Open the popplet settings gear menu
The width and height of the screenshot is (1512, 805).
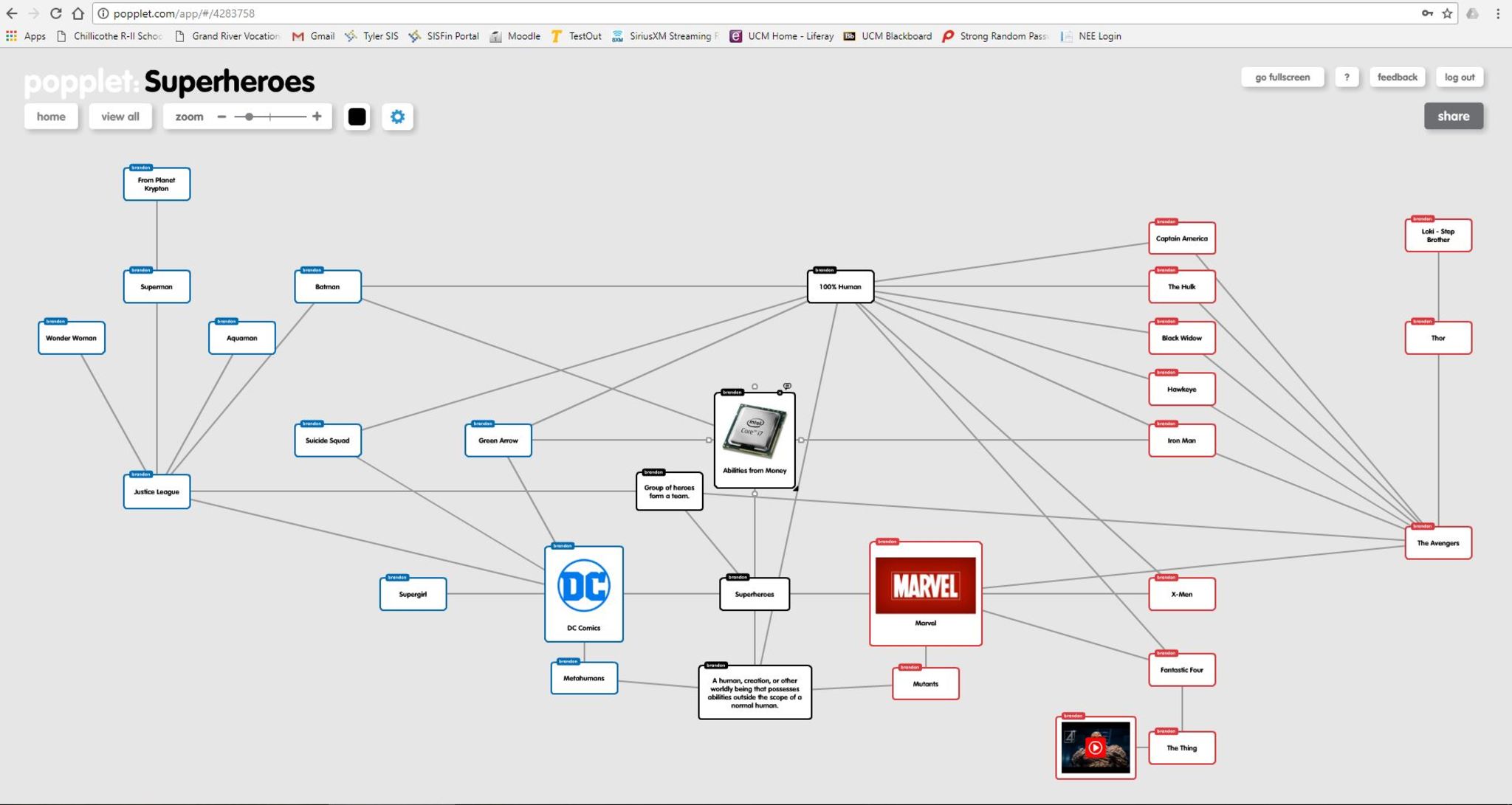(397, 117)
